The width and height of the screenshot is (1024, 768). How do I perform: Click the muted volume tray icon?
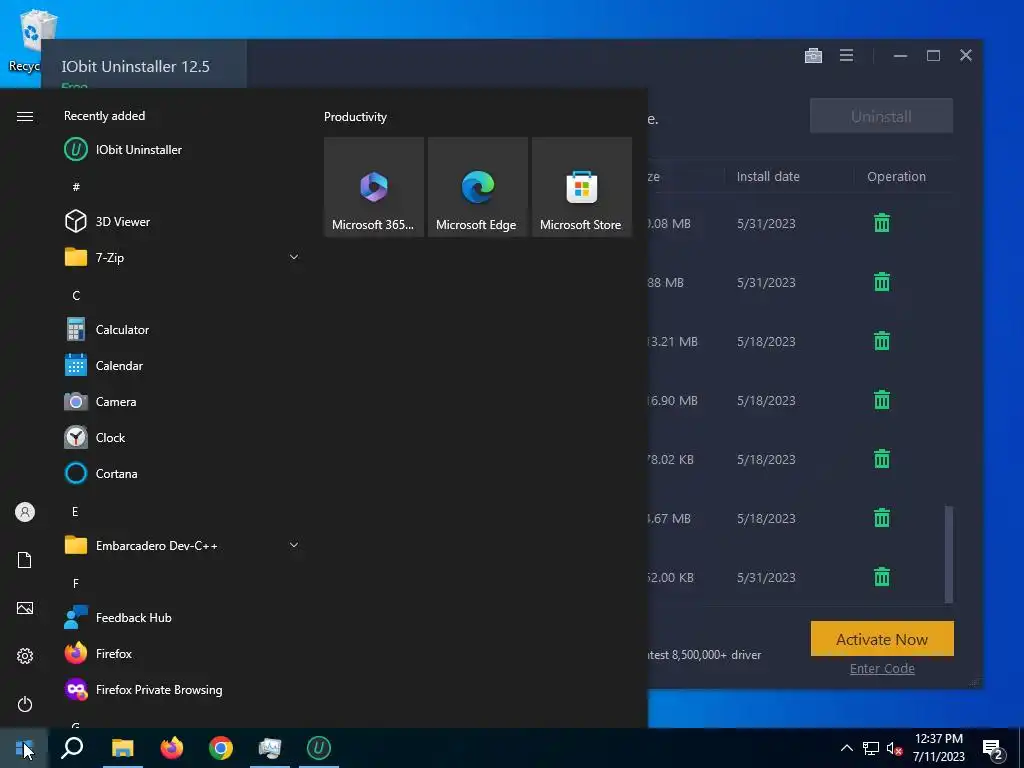point(894,749)
